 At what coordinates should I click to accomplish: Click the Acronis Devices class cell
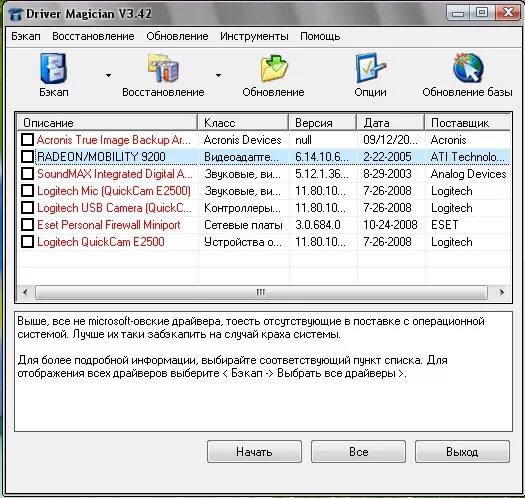[x=242, y=140]
